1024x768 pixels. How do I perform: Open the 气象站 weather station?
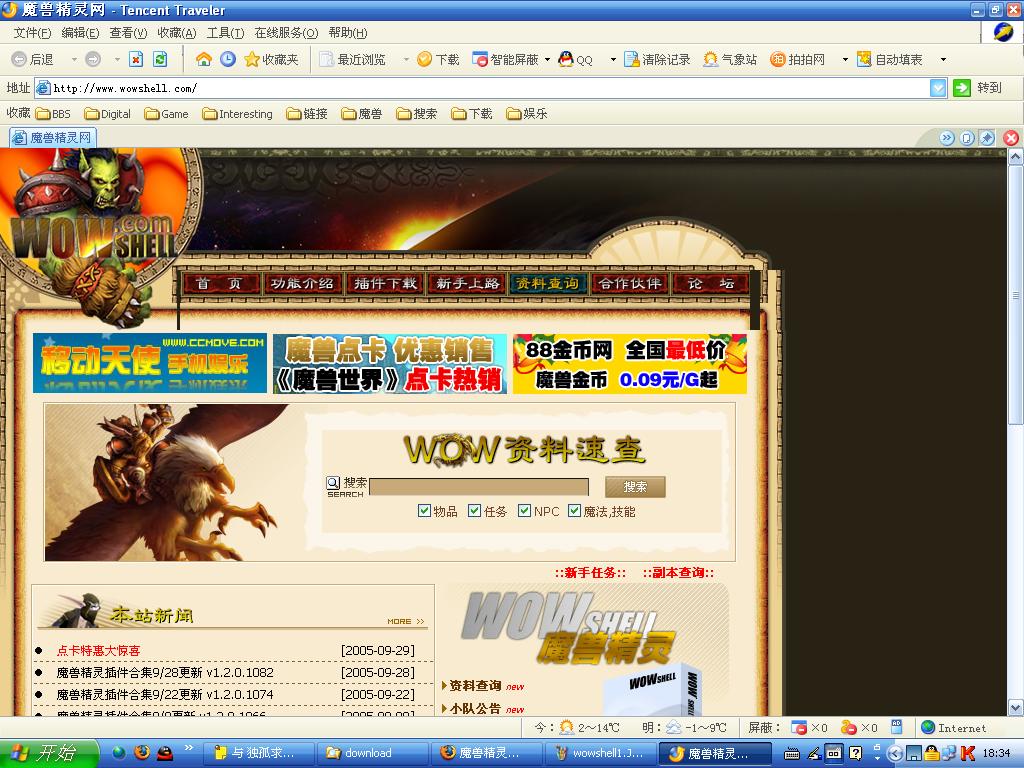click(730, 59)
